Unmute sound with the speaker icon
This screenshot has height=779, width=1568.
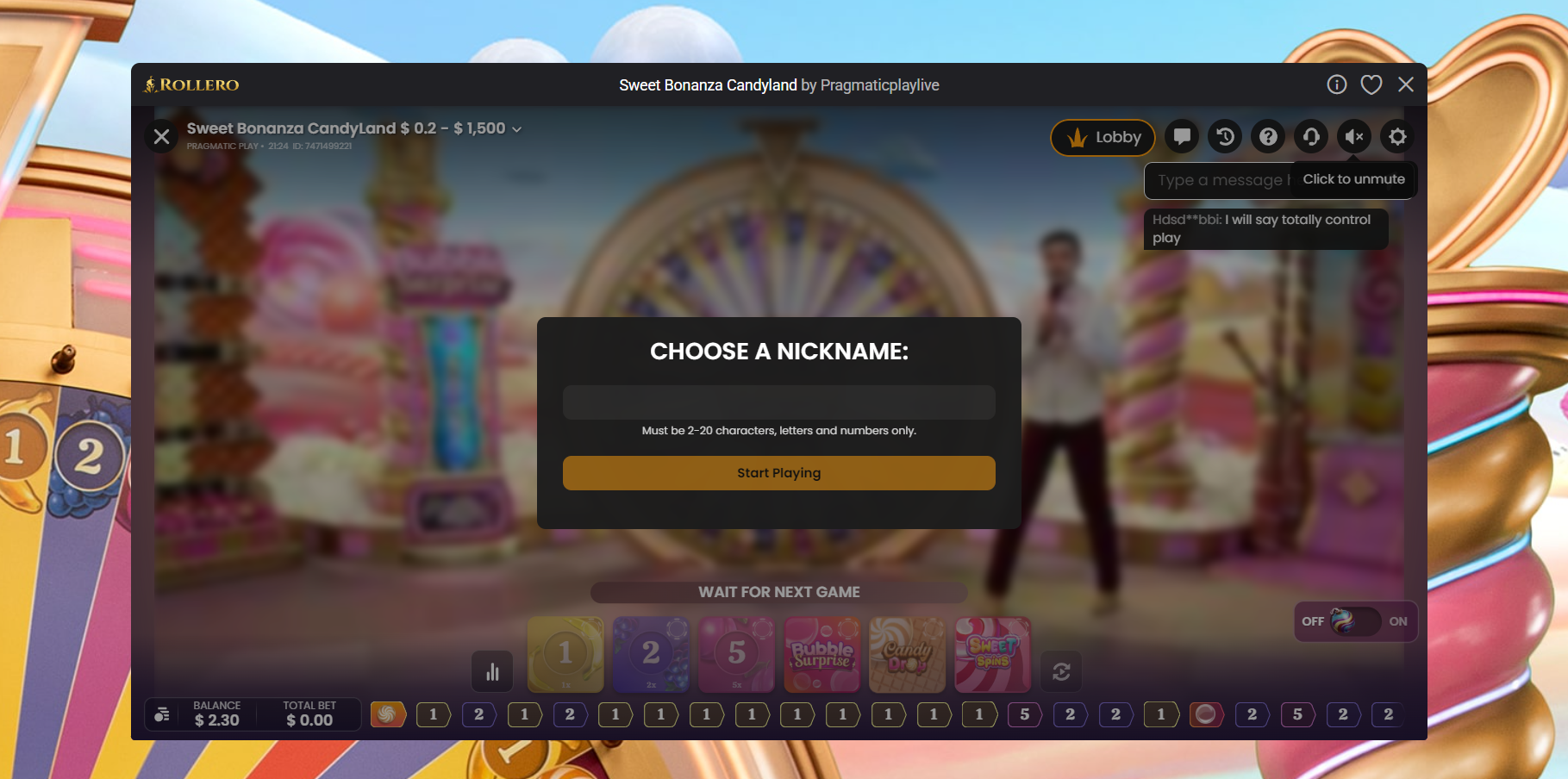coord(1354,136)
